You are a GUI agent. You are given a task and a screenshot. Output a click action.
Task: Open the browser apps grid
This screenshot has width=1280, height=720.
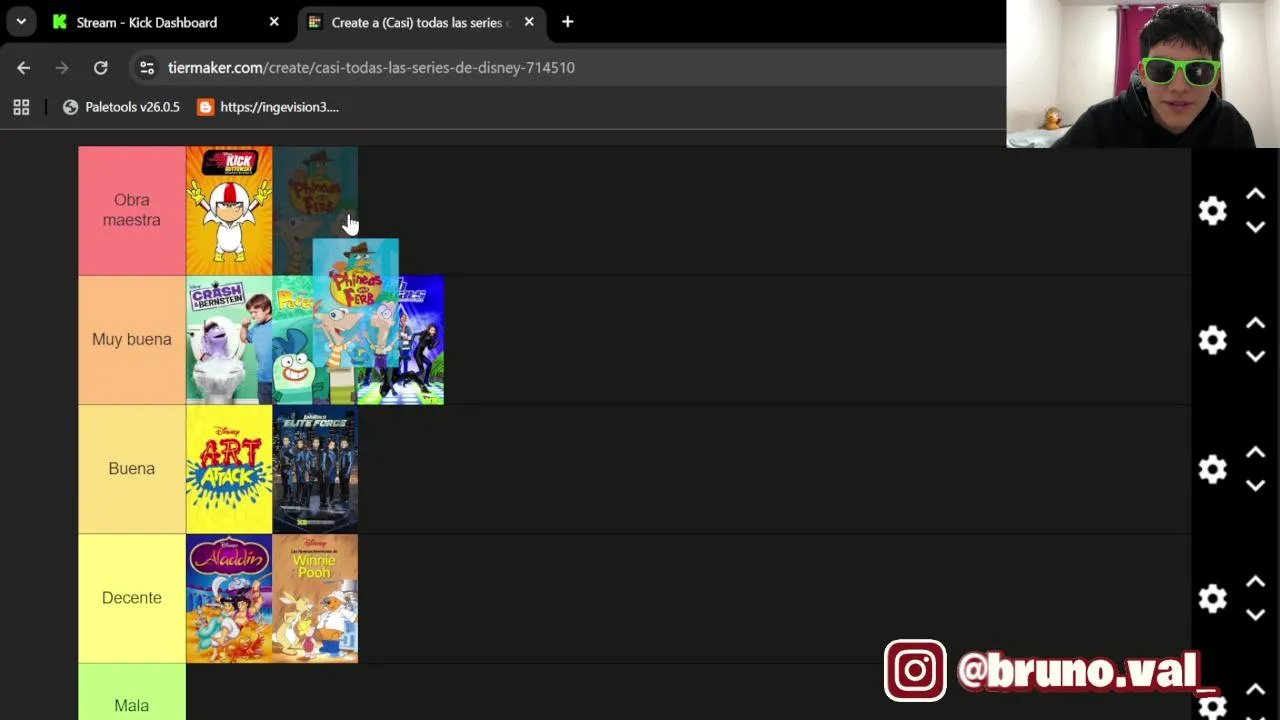coord(21,107)
